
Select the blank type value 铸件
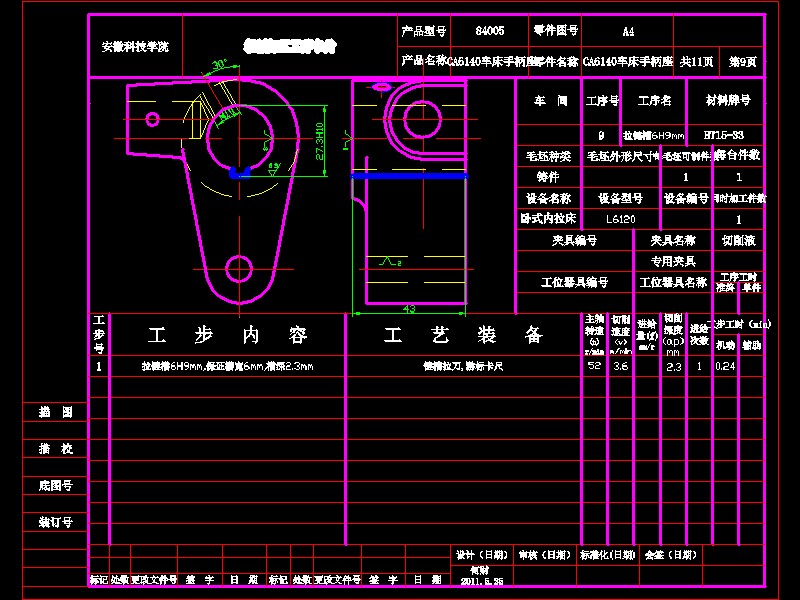[548, 177]
